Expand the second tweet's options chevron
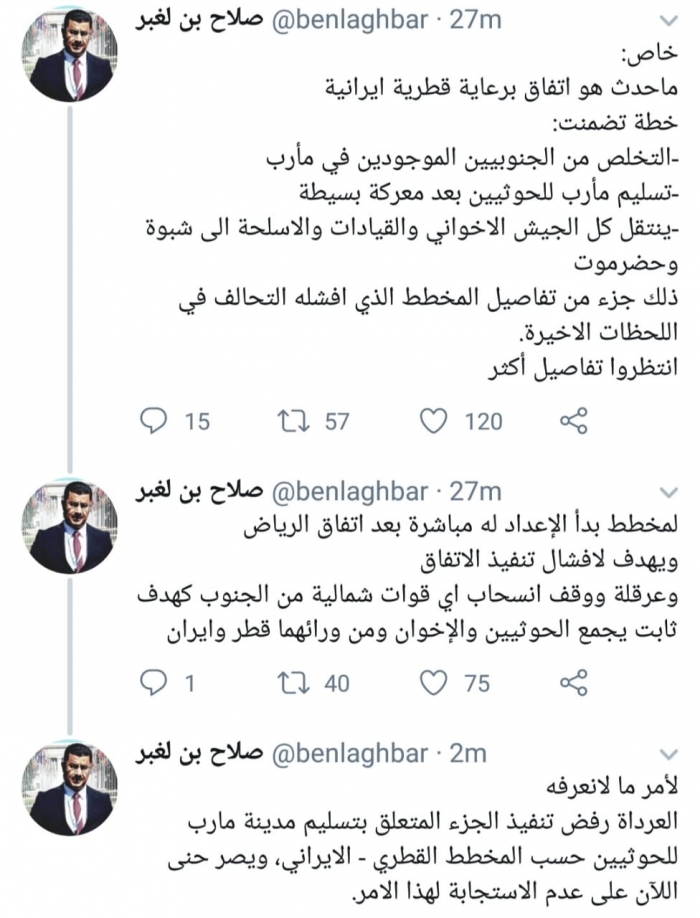The width and height of the screenshot is (700, 918). pos(671,491)
